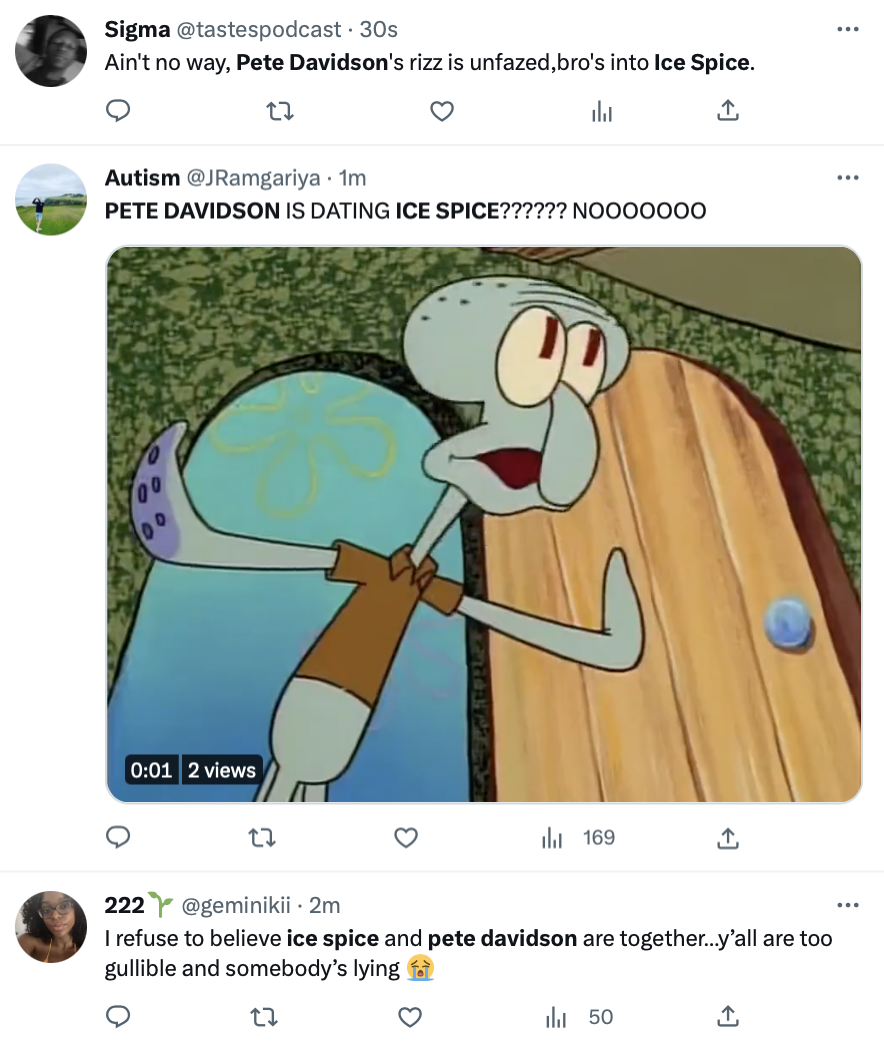Viewport: 884px width, 1049px height.
Task: Toggle retweet on Autism's video post
Action: [x=262, y=837]
